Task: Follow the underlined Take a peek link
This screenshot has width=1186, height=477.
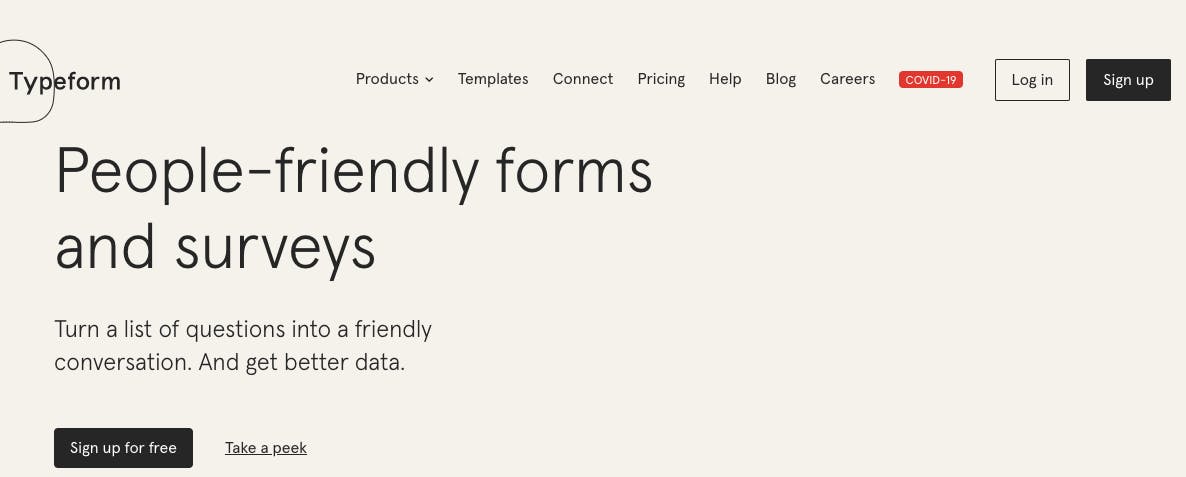Action: click(265, 448)
